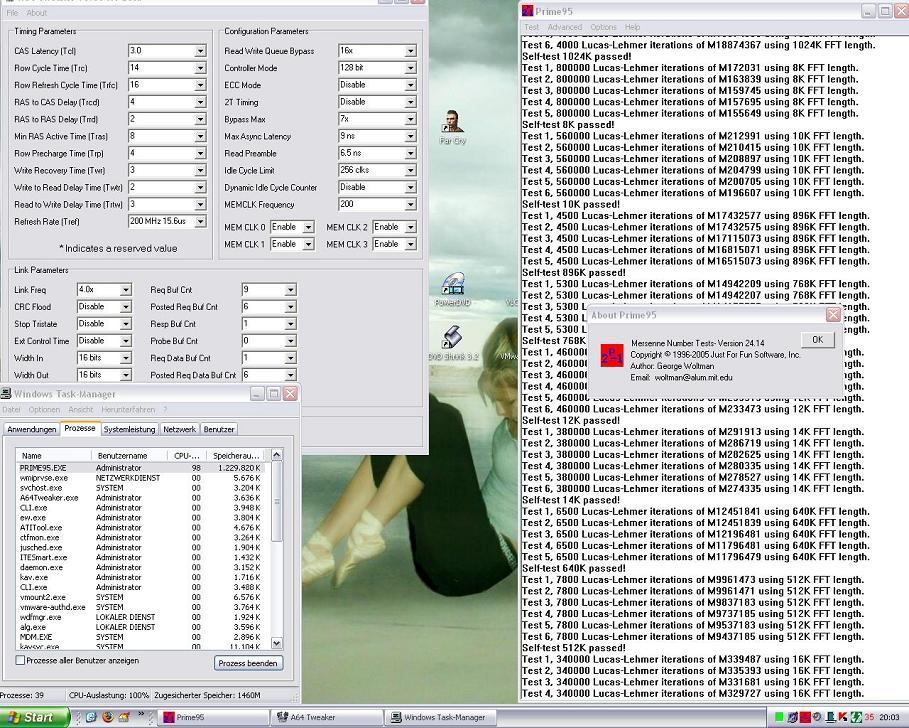Select the wmiprvse.exe process row

click(x=141, y=478)
